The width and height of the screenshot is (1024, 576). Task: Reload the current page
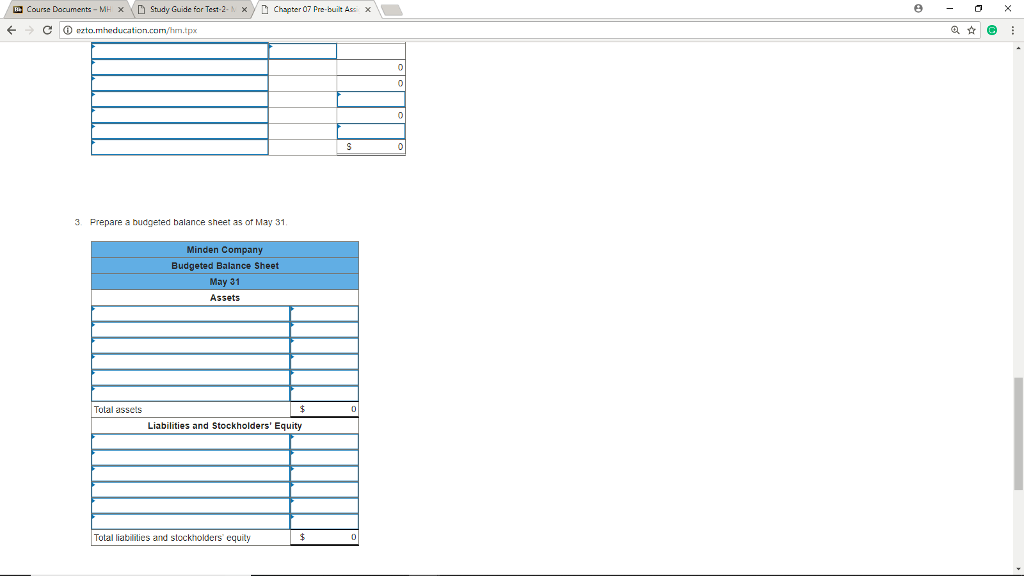point(47,30)
